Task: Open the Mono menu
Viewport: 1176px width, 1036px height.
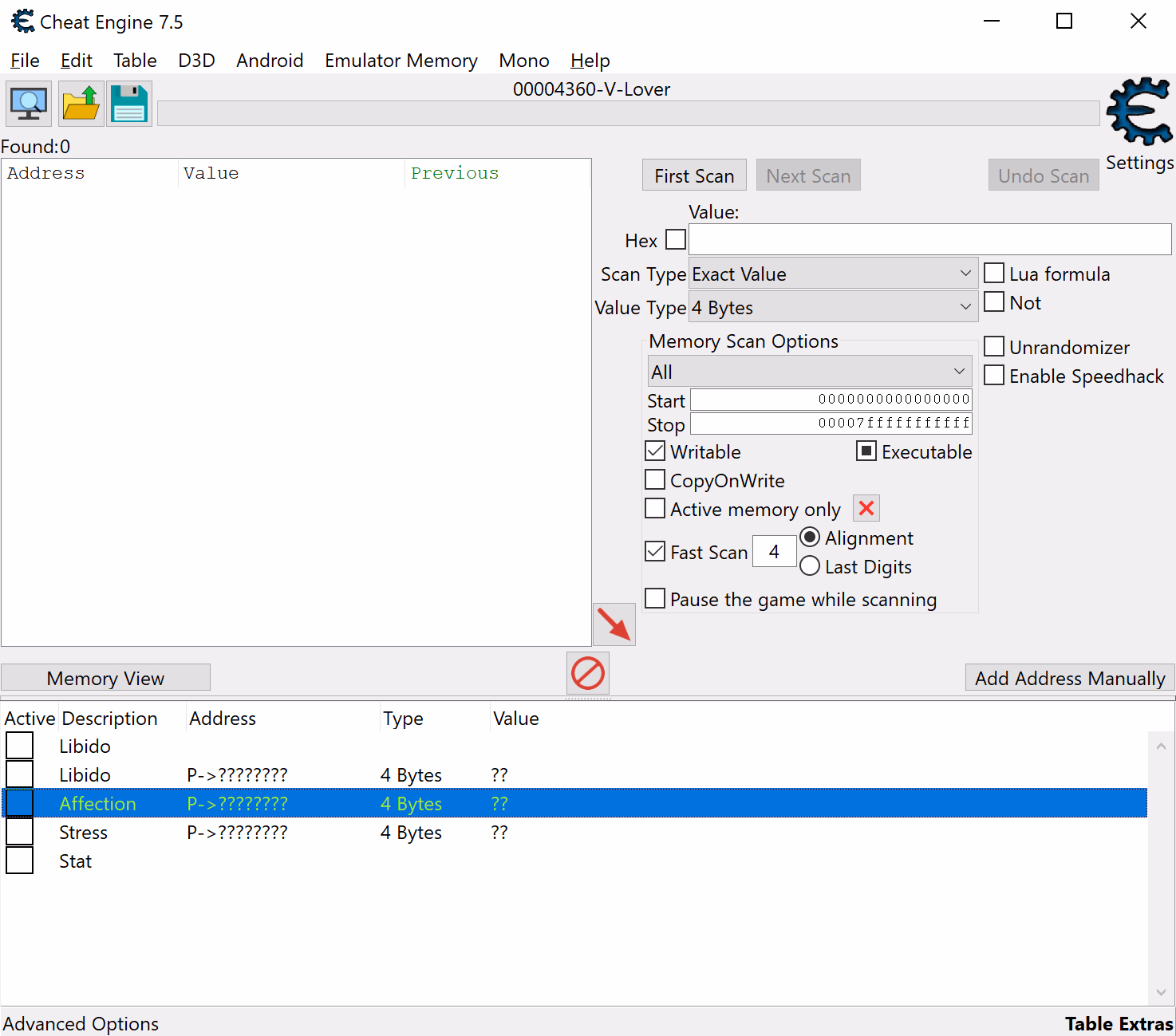Action: point(523,61)
